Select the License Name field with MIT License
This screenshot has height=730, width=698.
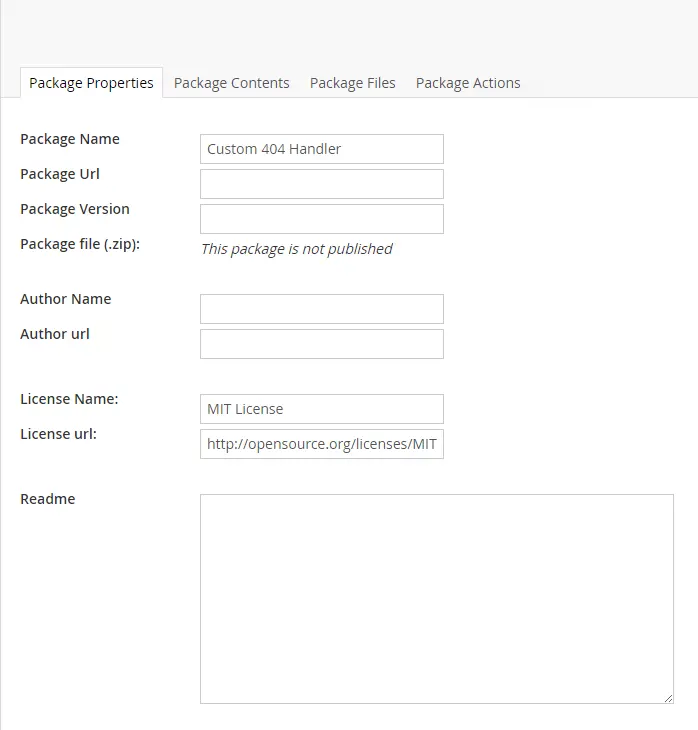321,409
